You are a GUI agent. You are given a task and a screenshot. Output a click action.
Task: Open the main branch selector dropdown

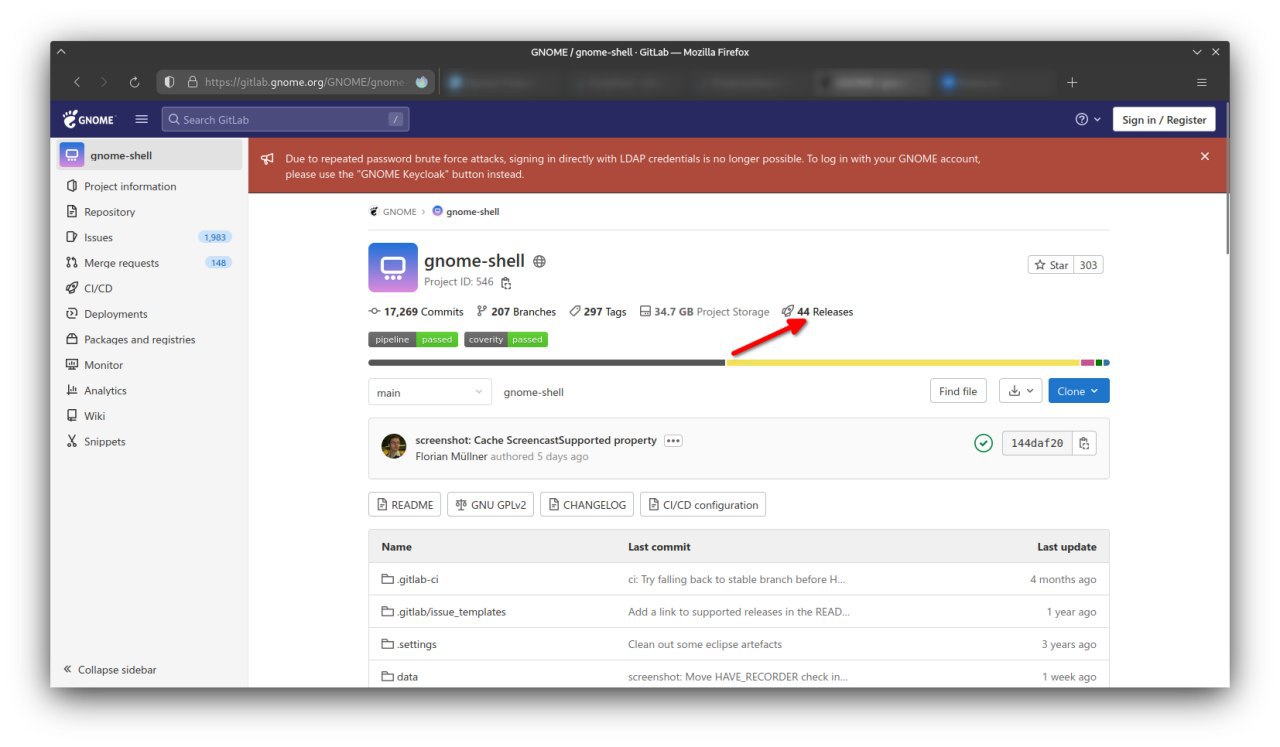pyautogui.click(x=430, y=392)
